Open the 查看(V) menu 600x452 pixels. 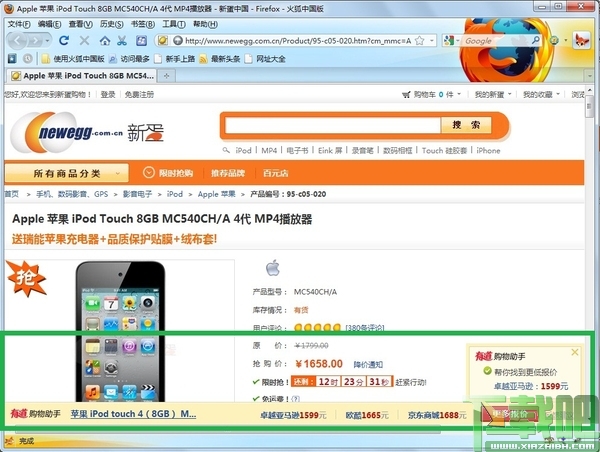81,24
